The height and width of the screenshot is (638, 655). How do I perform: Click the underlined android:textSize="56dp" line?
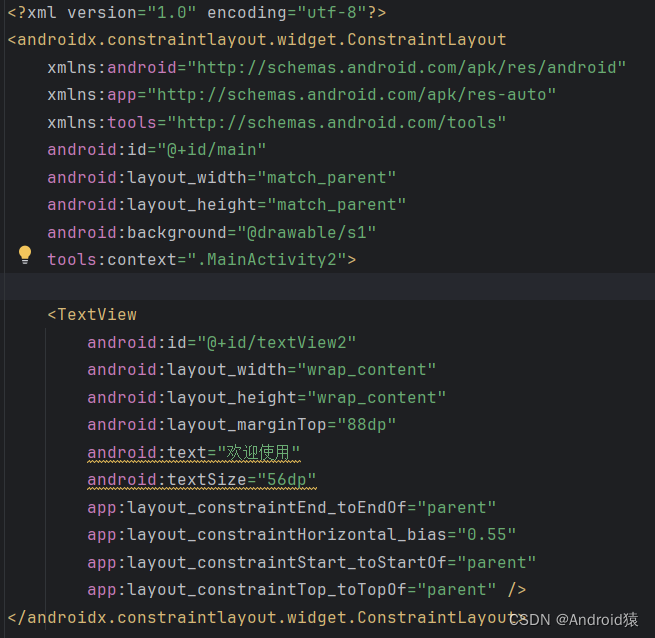tap(202, 480)
